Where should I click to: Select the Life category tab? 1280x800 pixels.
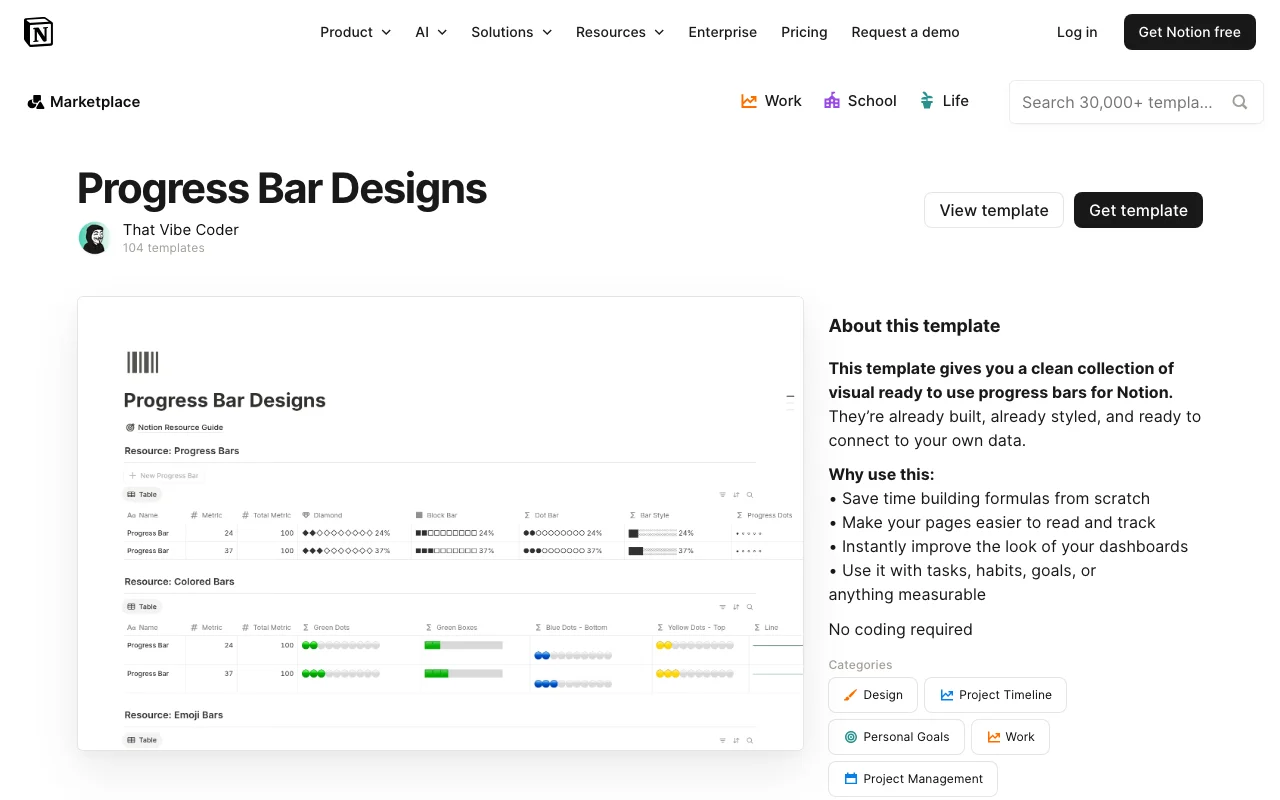click(944, 101)
